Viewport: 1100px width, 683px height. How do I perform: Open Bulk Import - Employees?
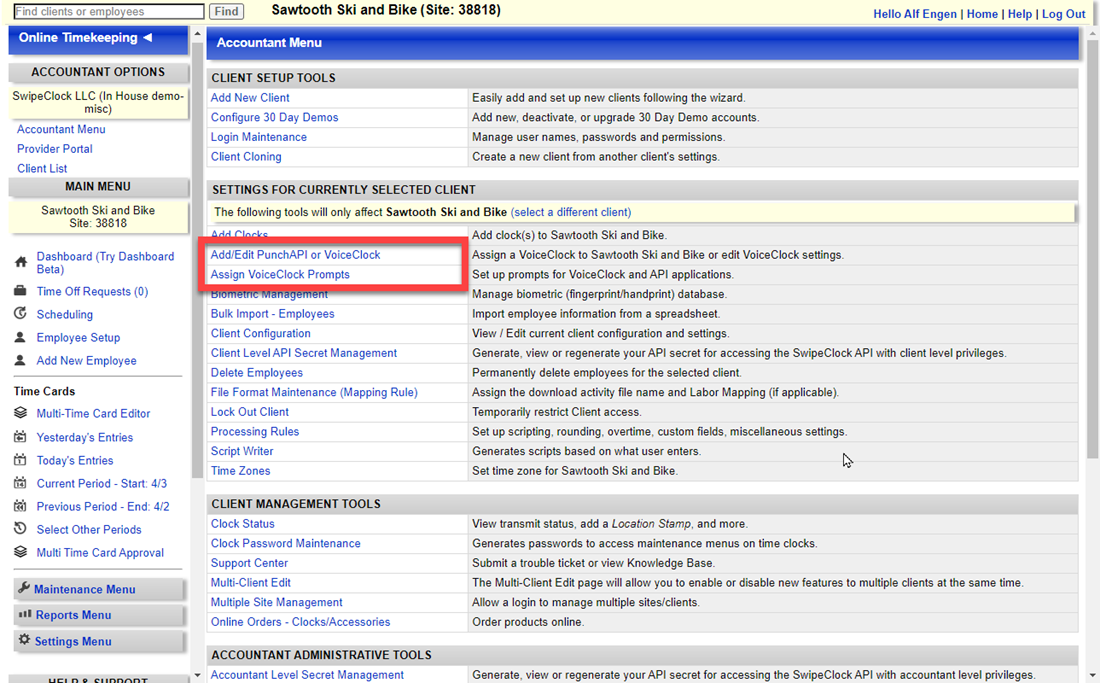(272, 313)
